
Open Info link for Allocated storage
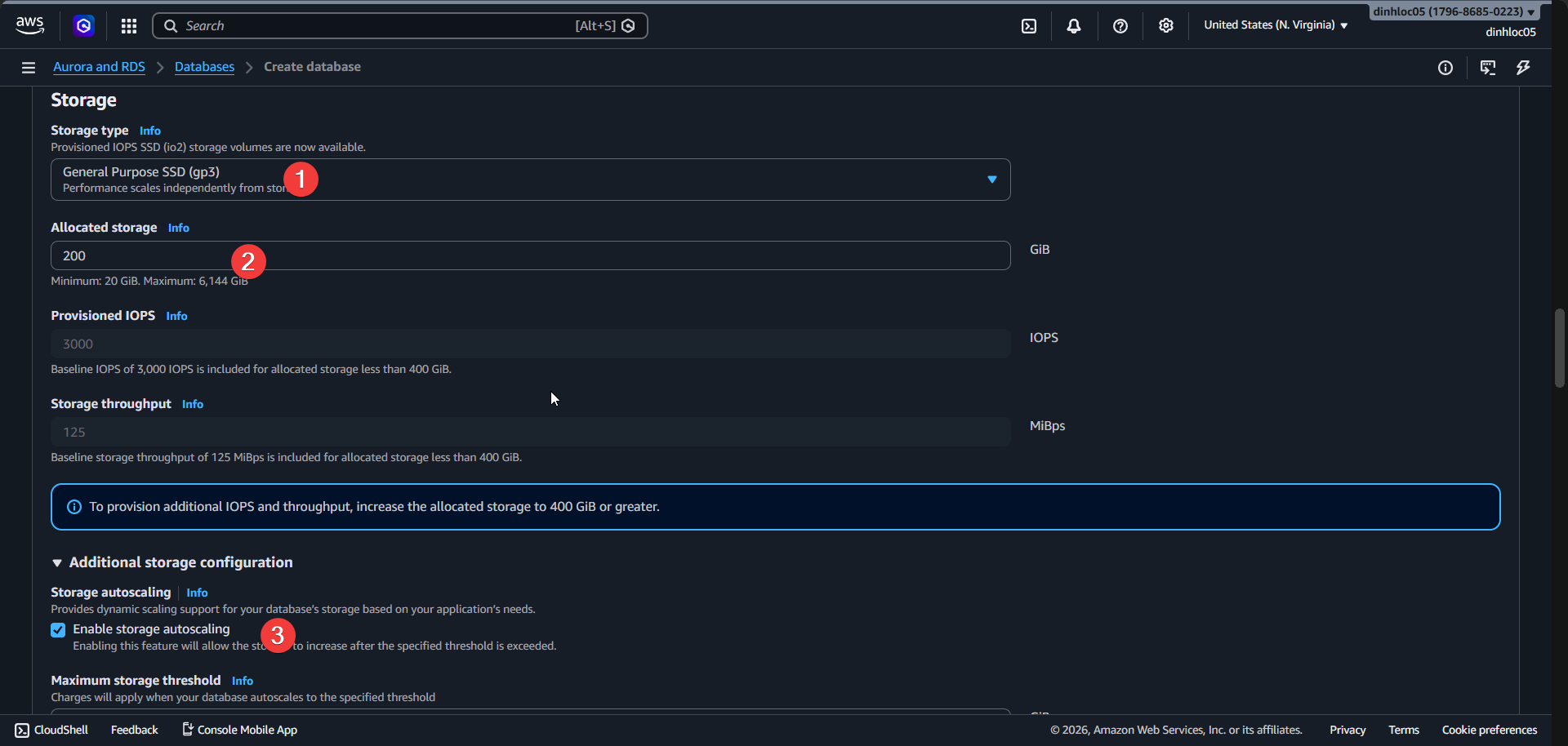(x=179, y=228)
